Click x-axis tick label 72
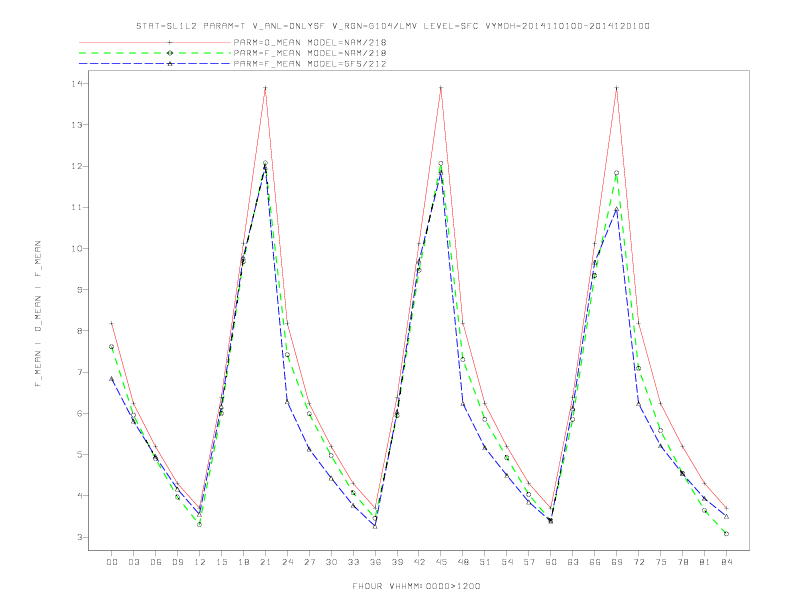 638,562
